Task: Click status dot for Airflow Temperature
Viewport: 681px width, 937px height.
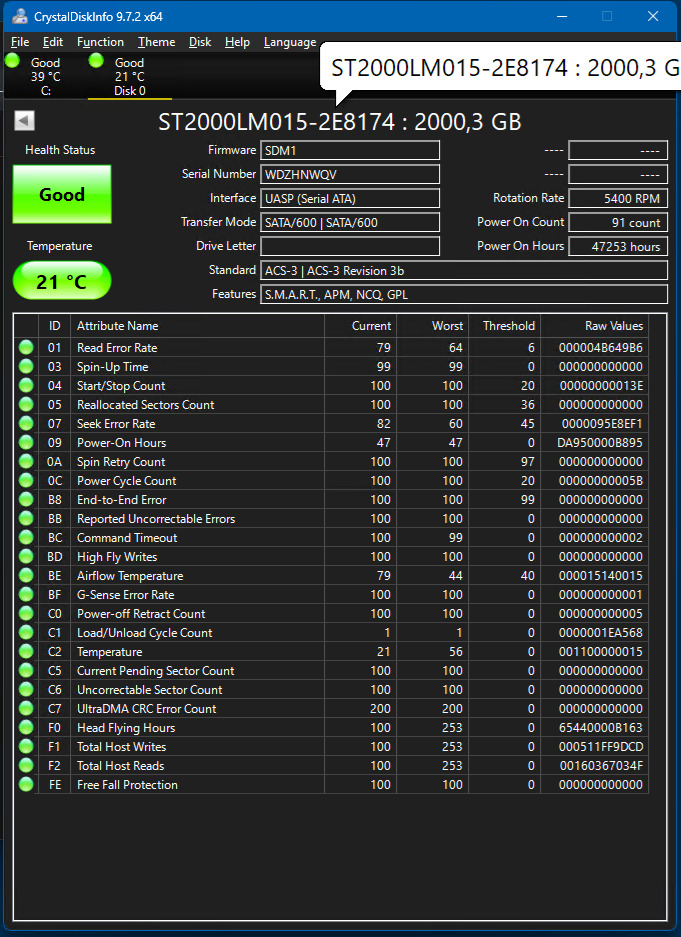Action: pyautogui.click(x=26, y=575)
